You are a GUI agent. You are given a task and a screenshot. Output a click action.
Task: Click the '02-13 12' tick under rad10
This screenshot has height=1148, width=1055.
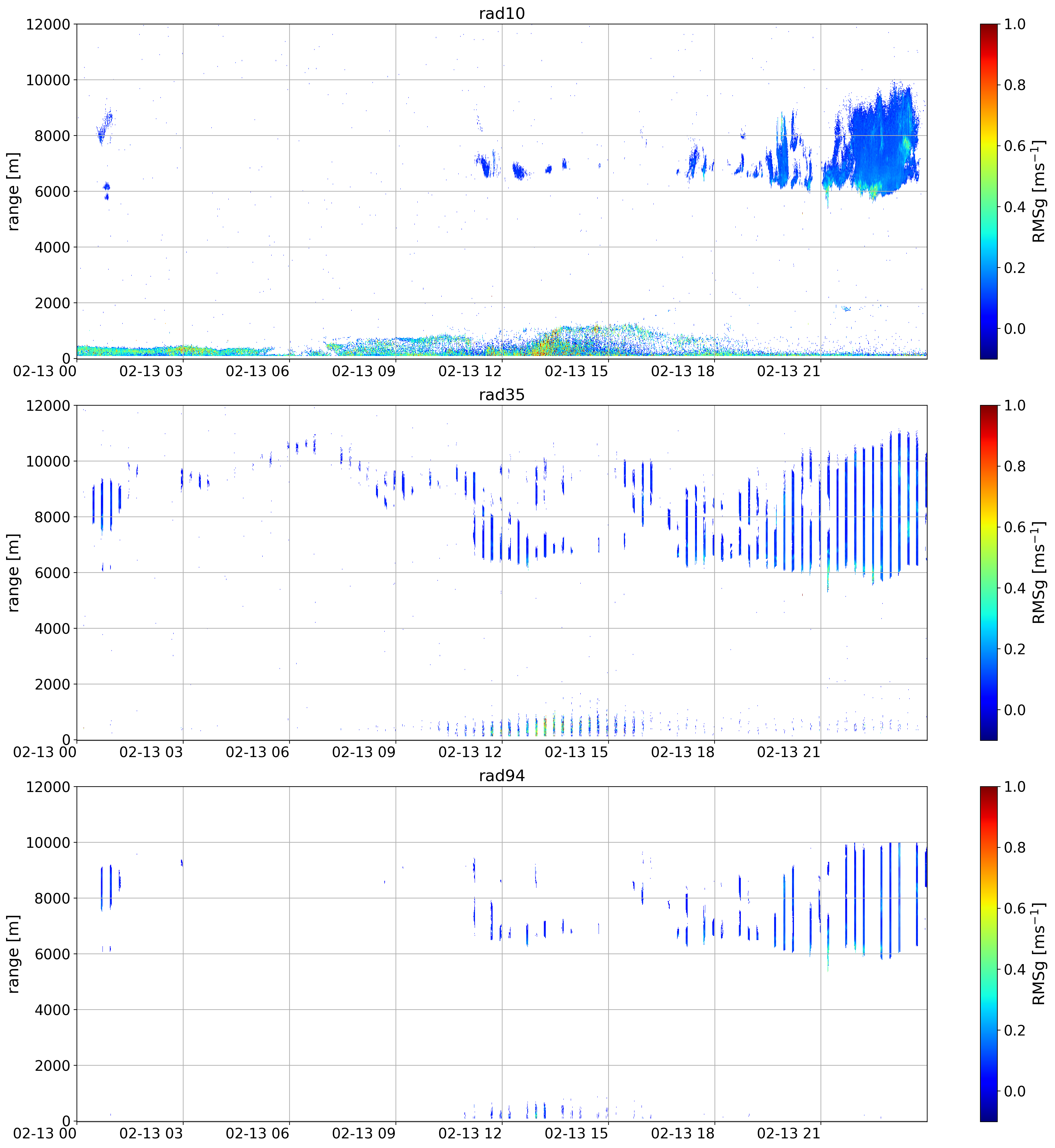point(470,371)
